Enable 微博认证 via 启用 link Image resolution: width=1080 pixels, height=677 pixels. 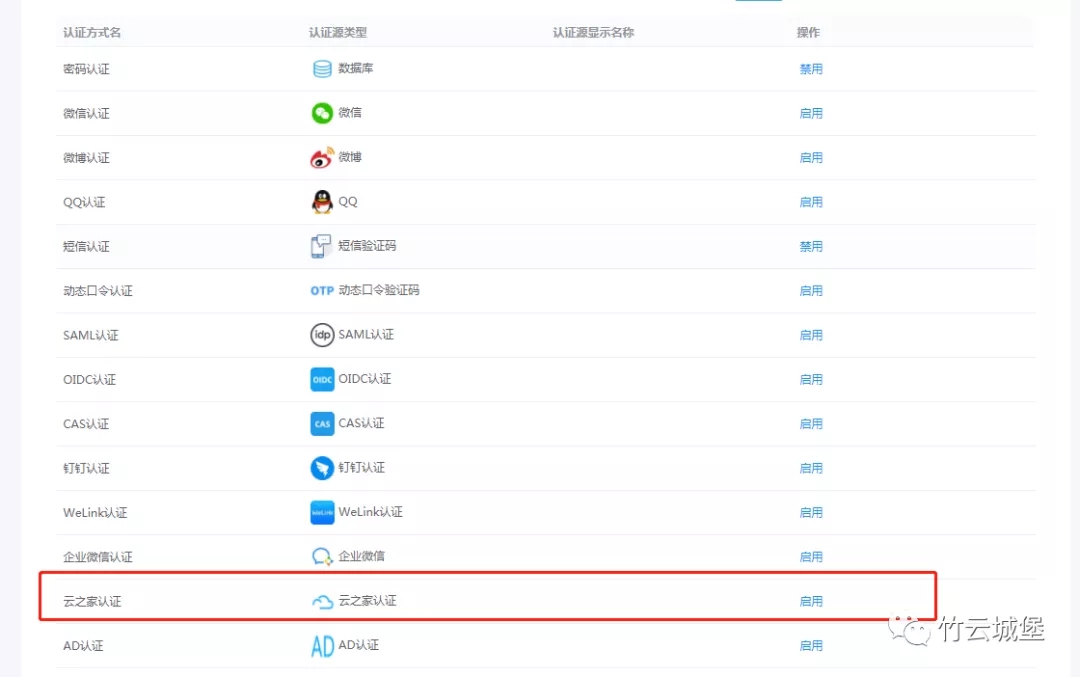click(811, 158)
